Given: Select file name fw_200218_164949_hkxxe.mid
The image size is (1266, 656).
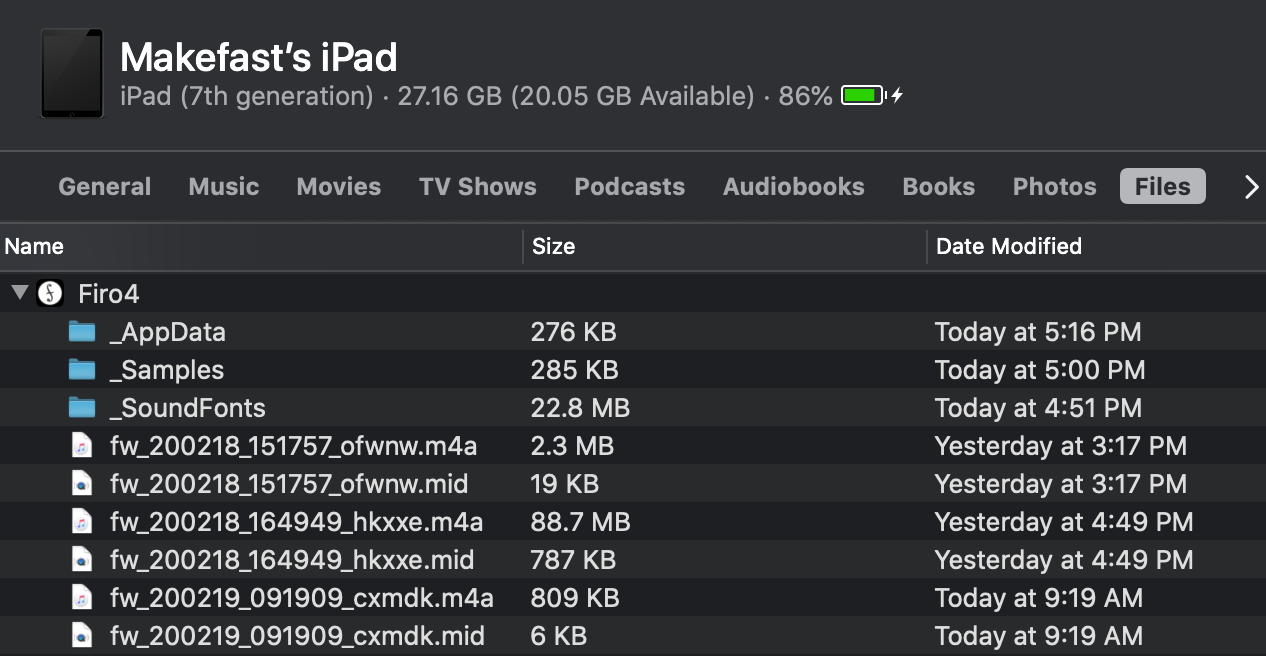Looking at the screenshot, I should [x=292, y=560].
